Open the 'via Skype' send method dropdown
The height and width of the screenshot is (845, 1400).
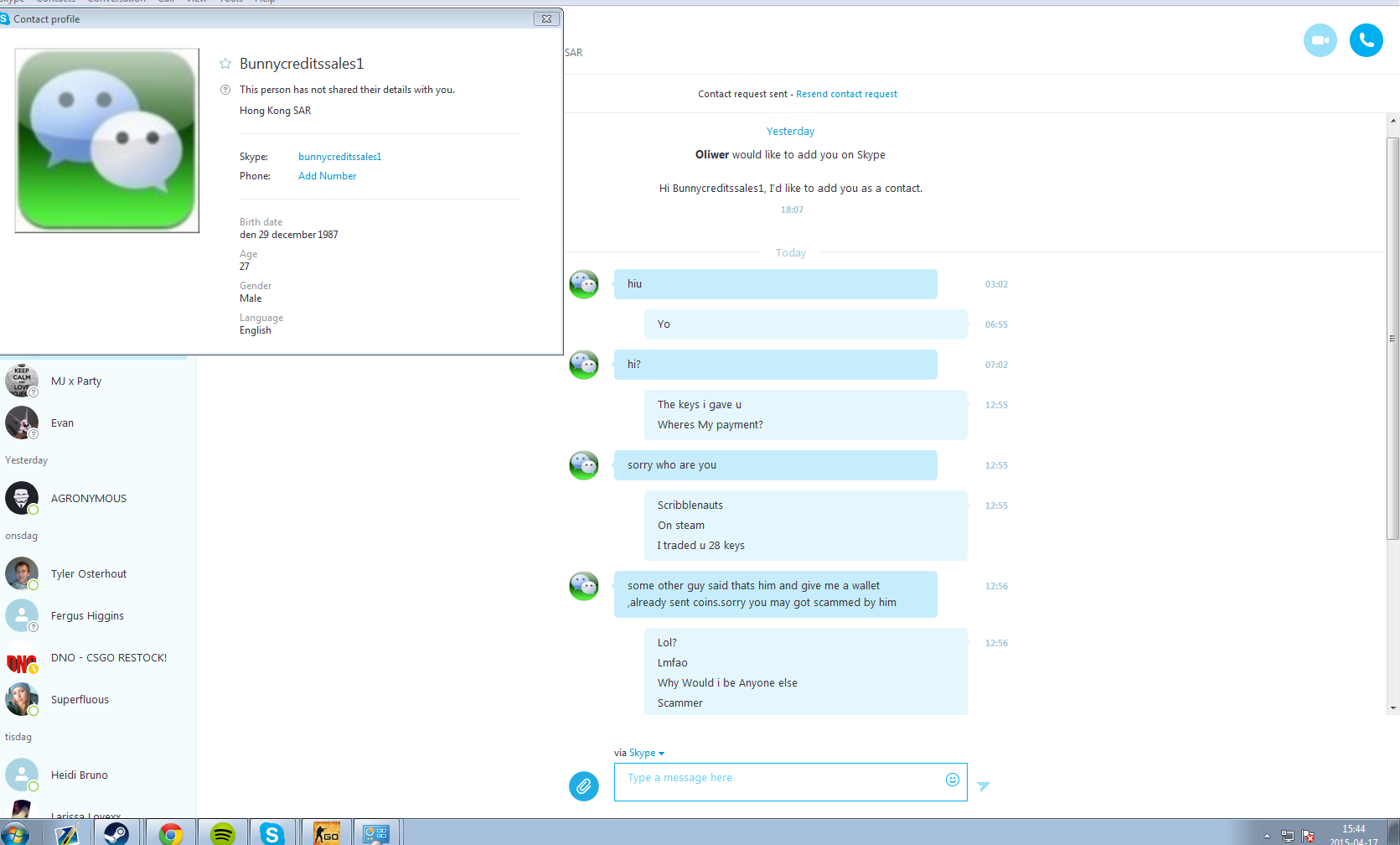[x=646, y=753]
